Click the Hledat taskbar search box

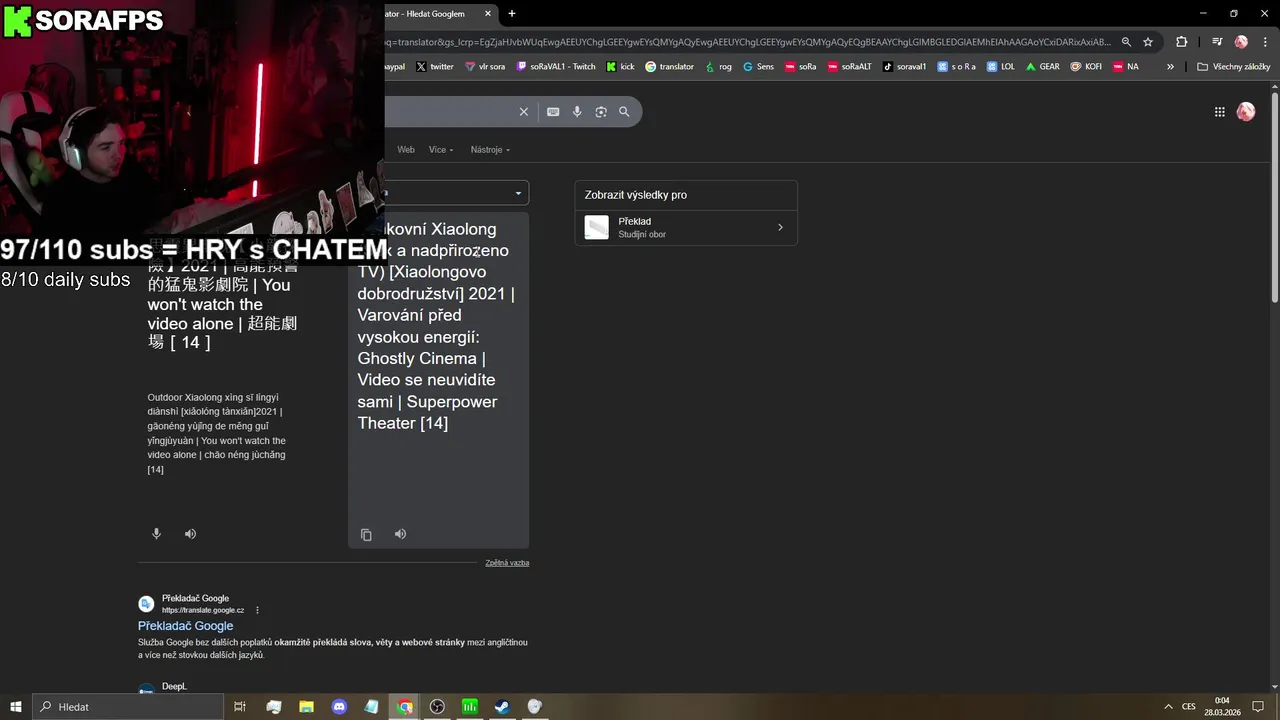tap(127, 707)
